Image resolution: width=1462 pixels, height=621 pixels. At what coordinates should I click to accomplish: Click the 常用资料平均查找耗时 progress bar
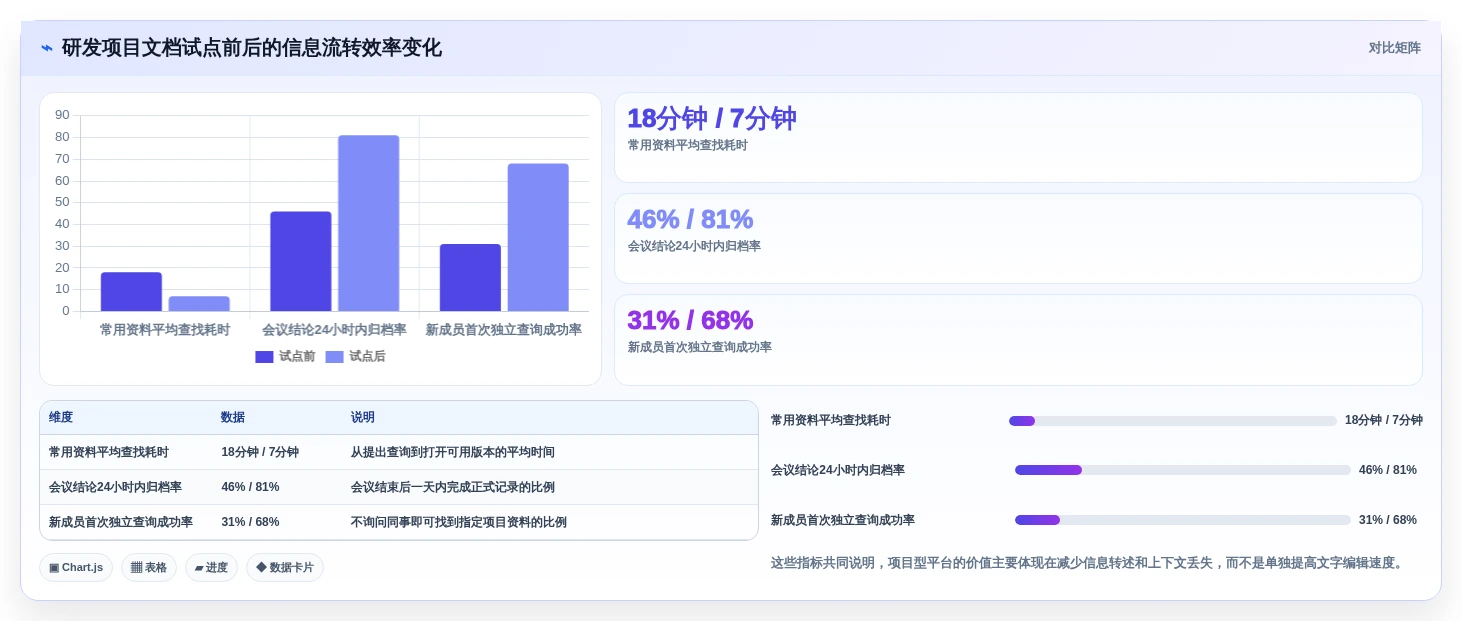pos(1173,421)
